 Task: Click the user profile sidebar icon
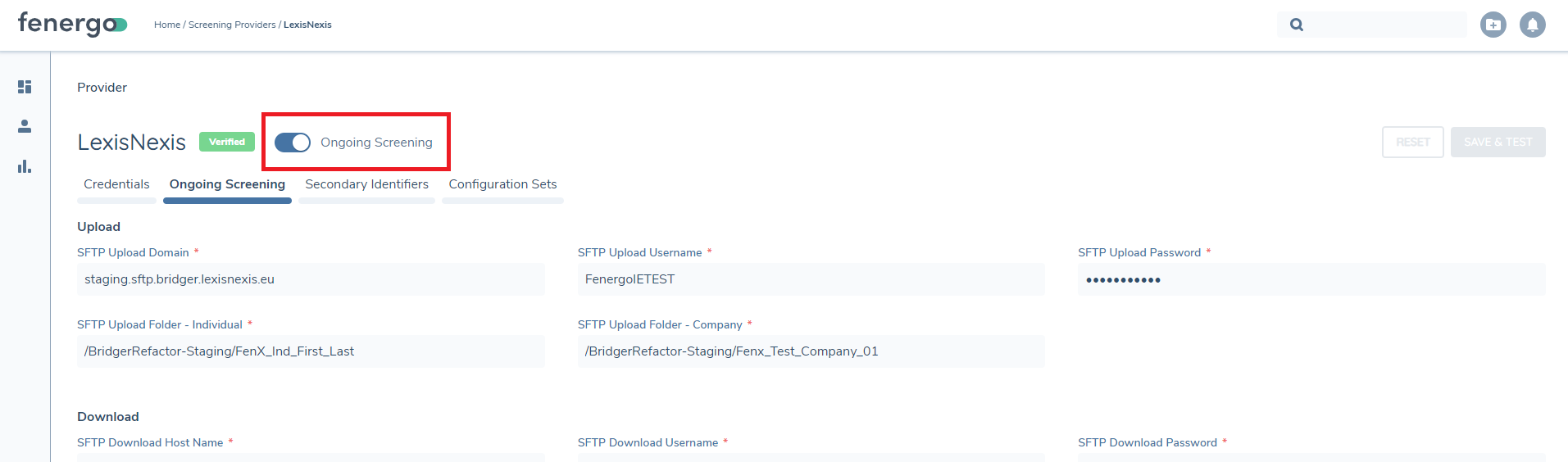(25, 126)
